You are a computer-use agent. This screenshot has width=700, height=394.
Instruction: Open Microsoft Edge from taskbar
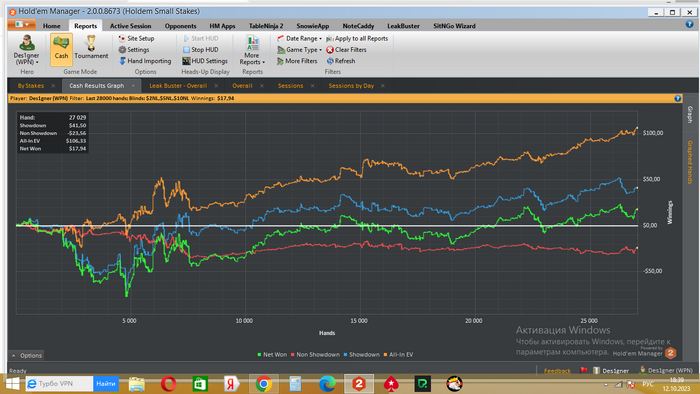[327, 384]
